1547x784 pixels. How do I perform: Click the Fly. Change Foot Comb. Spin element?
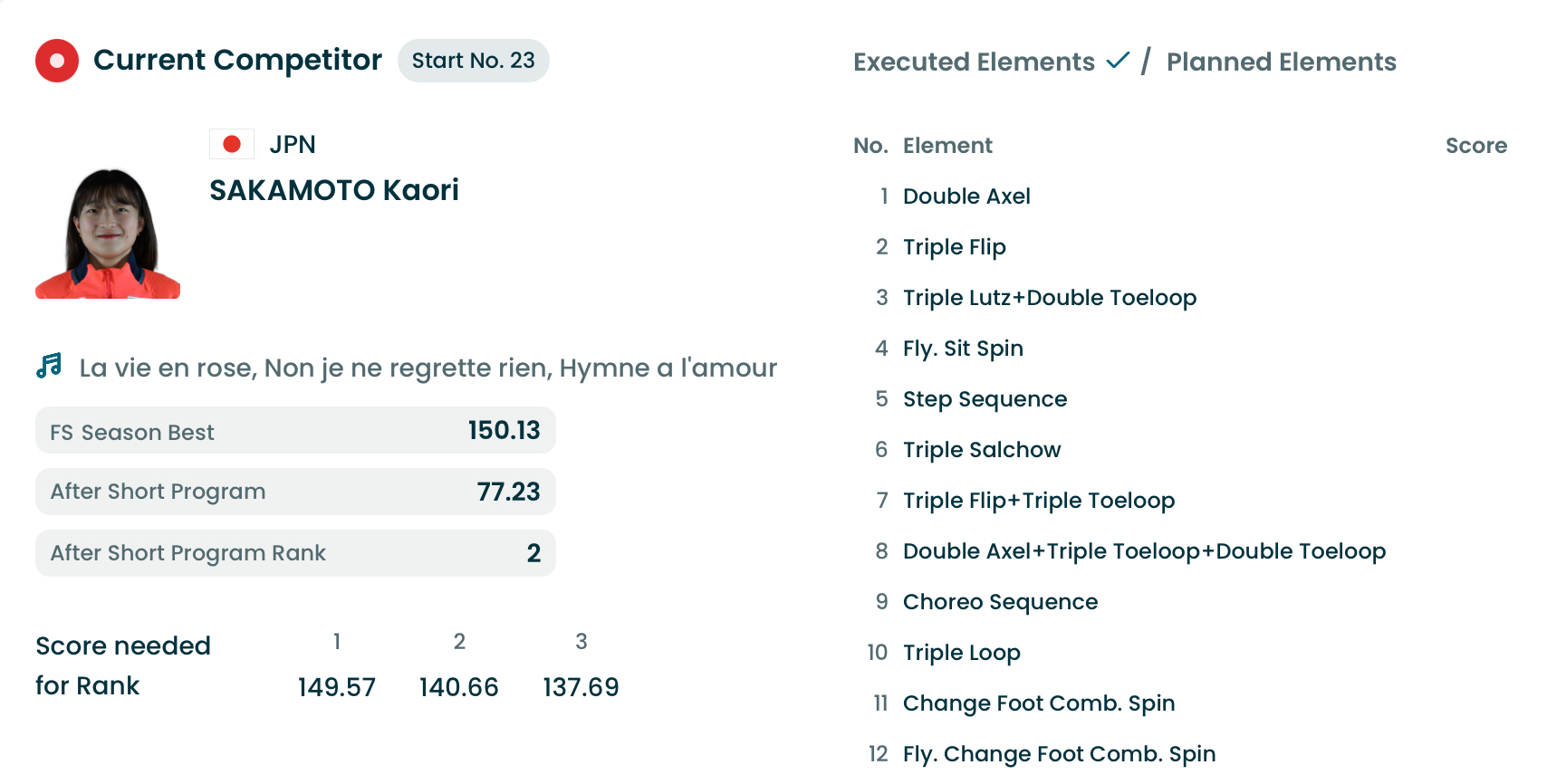pyautogui.click(x=1059, y=754)
